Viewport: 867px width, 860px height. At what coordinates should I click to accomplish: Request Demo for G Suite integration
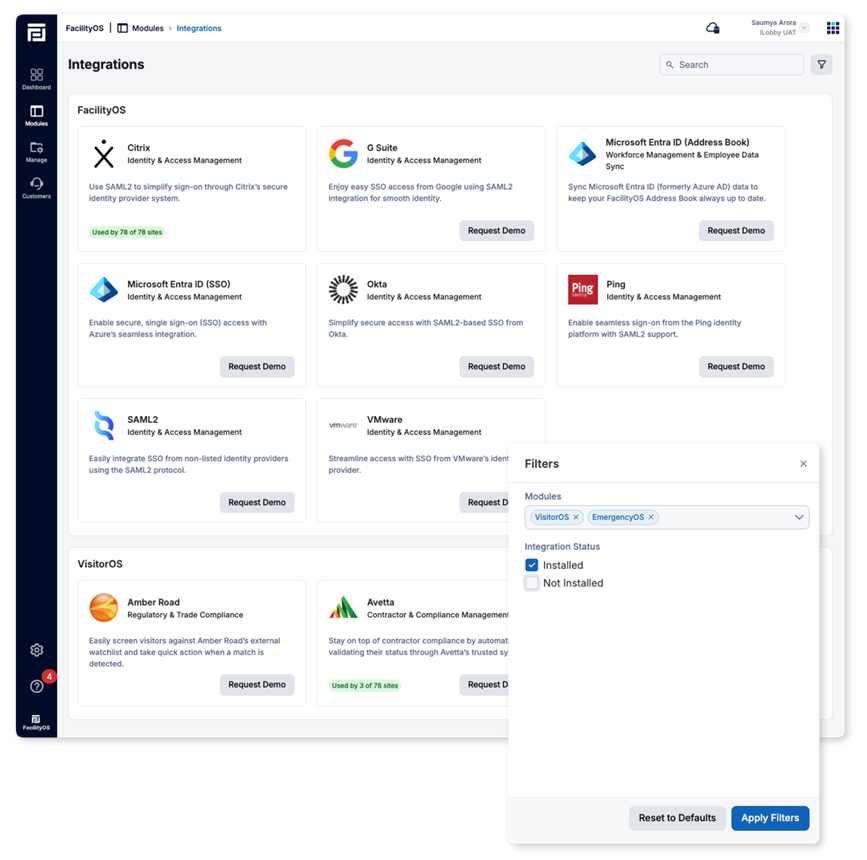[496, 230]
